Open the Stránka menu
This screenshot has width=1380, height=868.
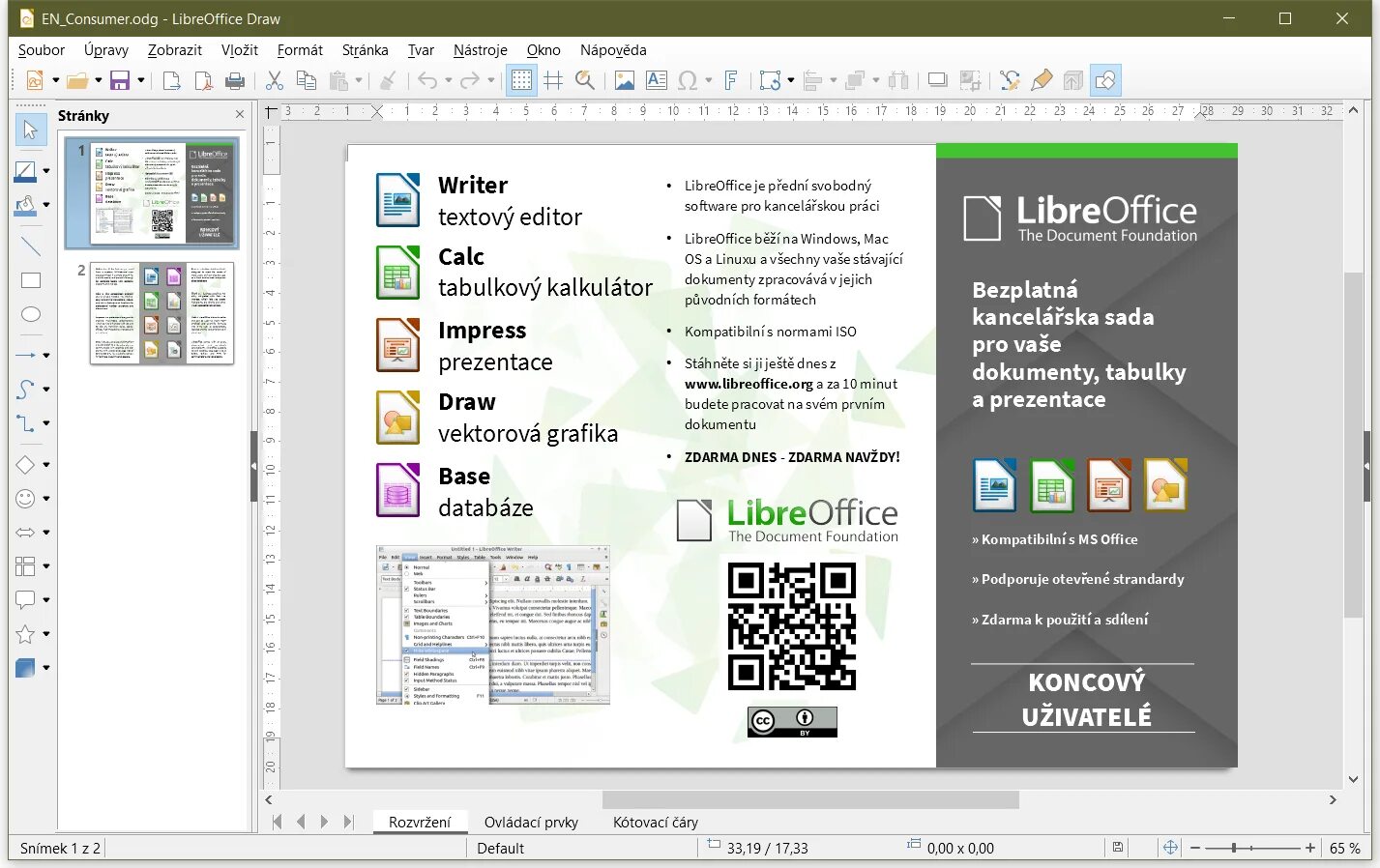365,50
